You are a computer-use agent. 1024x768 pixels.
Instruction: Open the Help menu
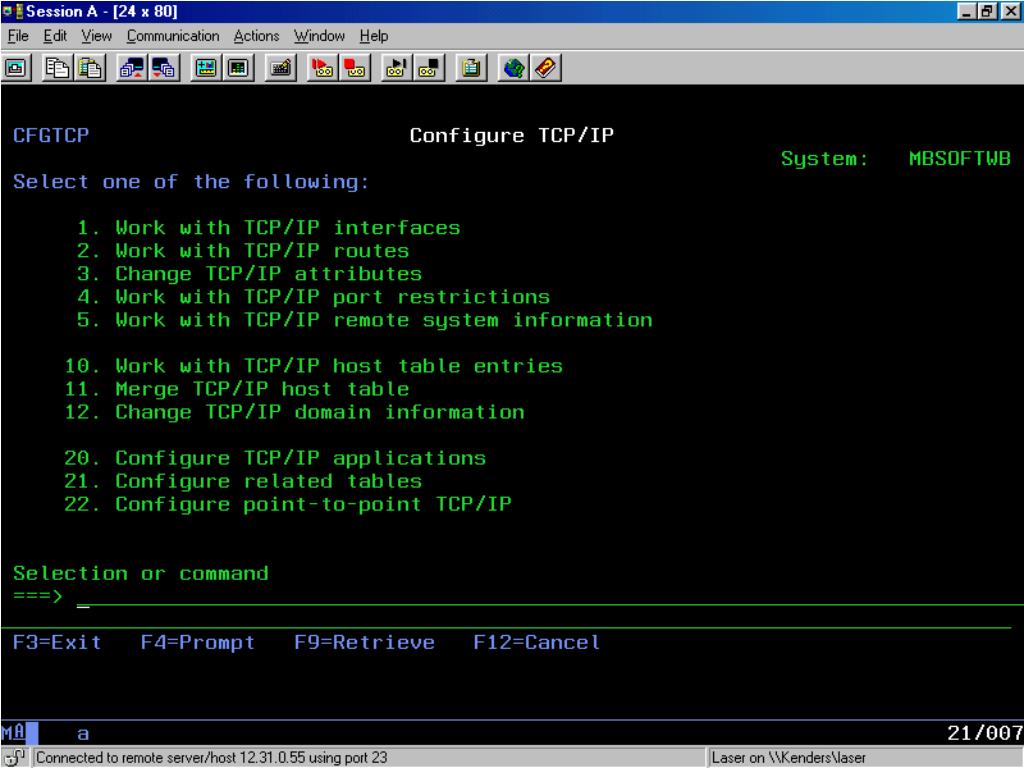coord(374,36)
